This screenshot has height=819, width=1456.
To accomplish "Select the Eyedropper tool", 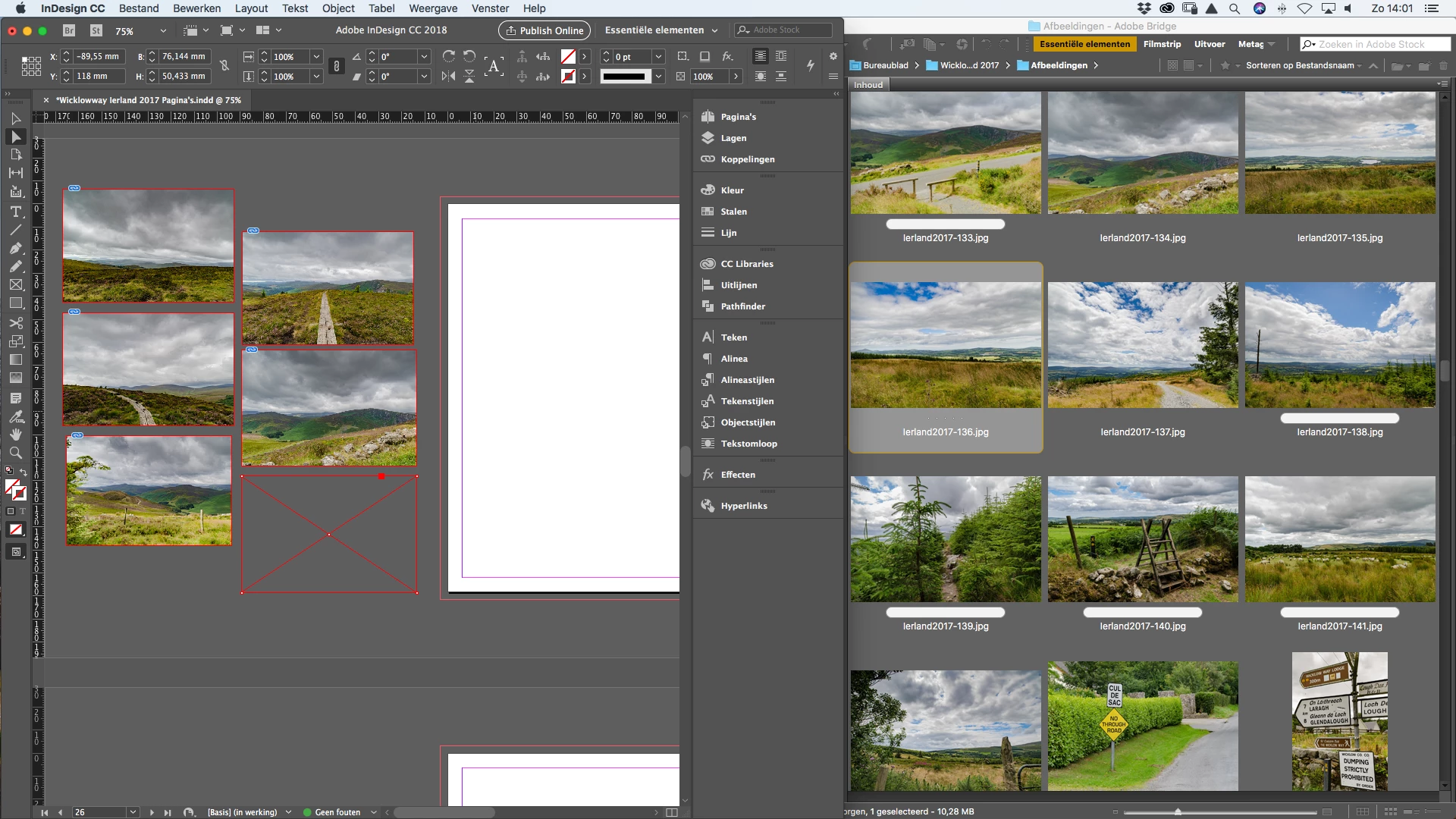I will (15, 416).
